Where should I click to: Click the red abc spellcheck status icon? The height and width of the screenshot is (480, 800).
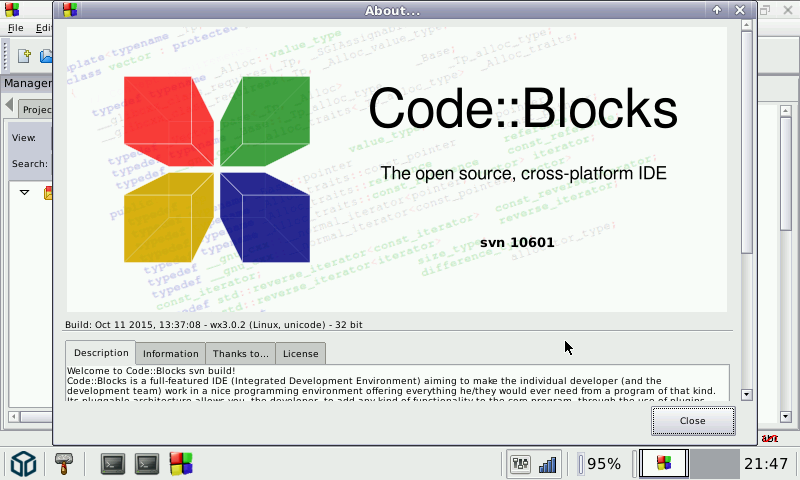[x=769, y=438]
